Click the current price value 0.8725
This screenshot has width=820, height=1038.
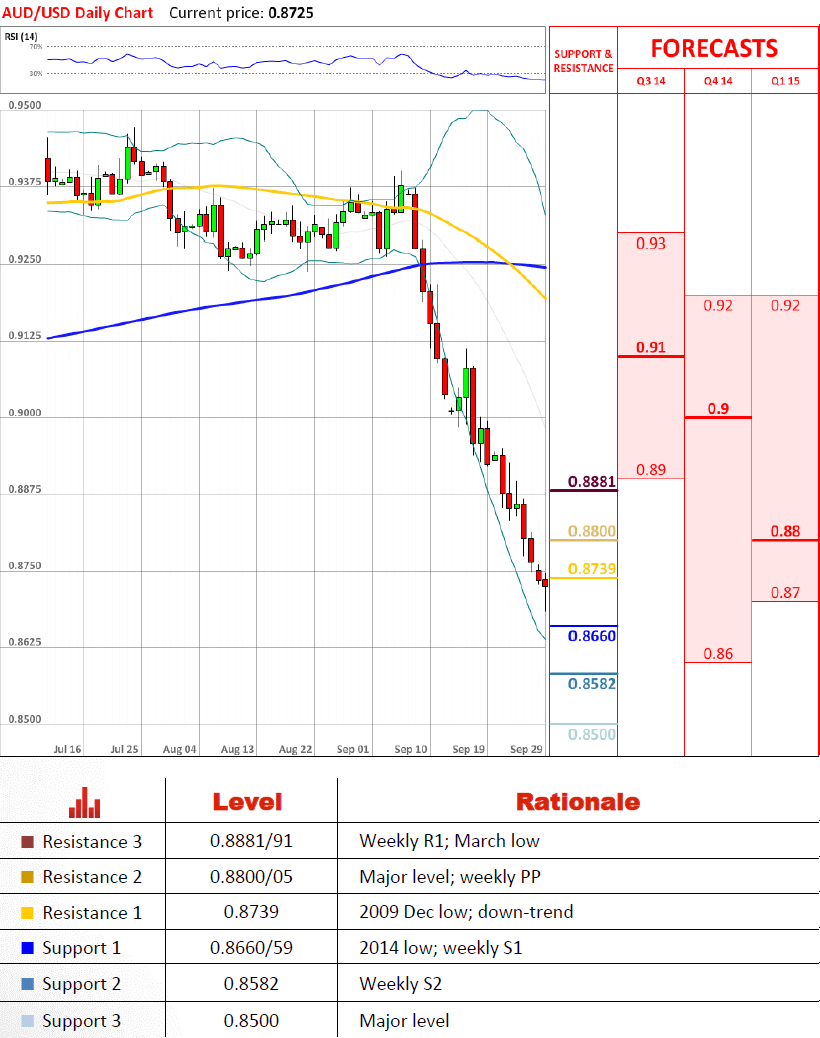(291, 13)
